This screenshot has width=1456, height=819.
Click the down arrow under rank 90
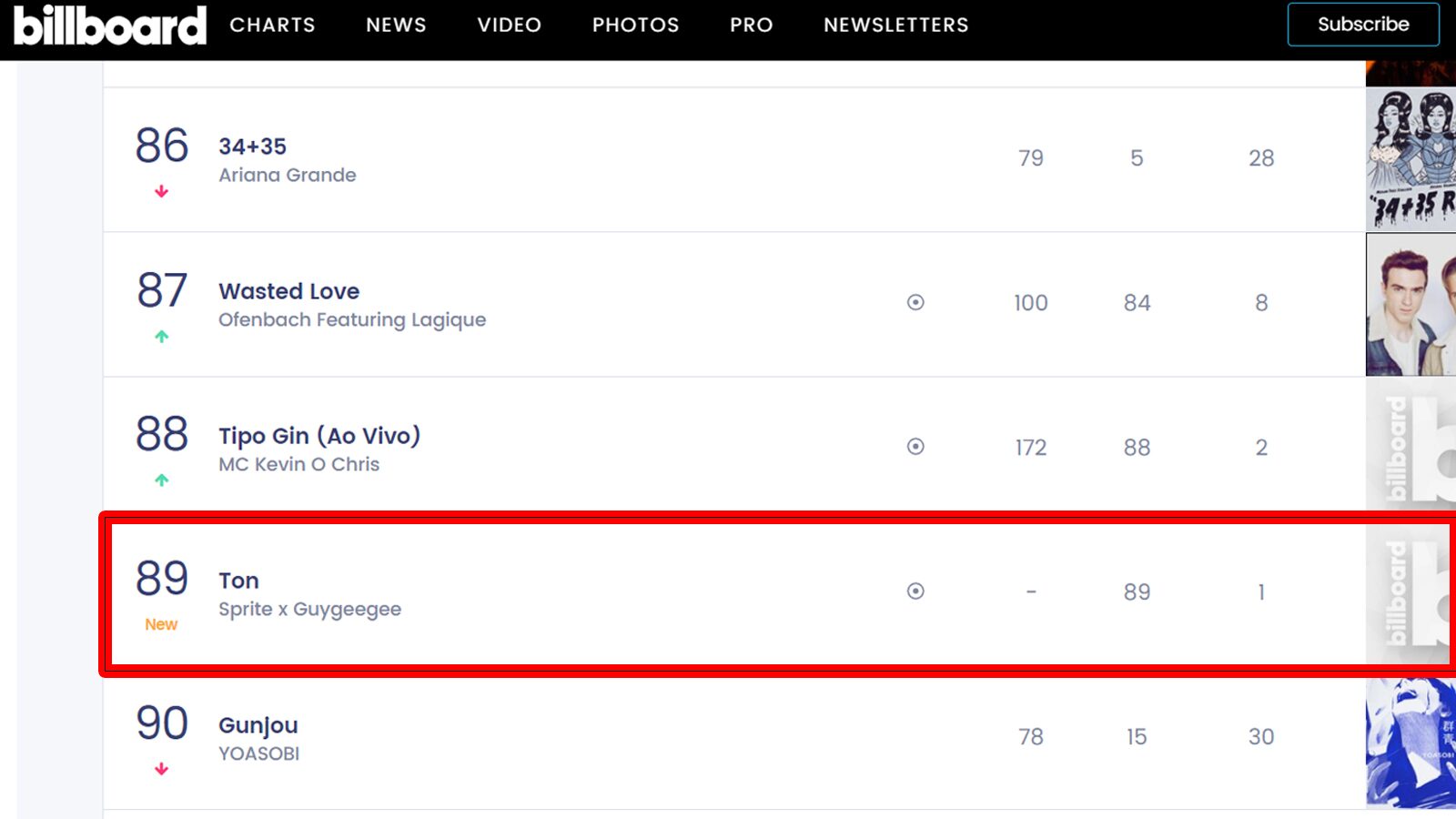162,770
